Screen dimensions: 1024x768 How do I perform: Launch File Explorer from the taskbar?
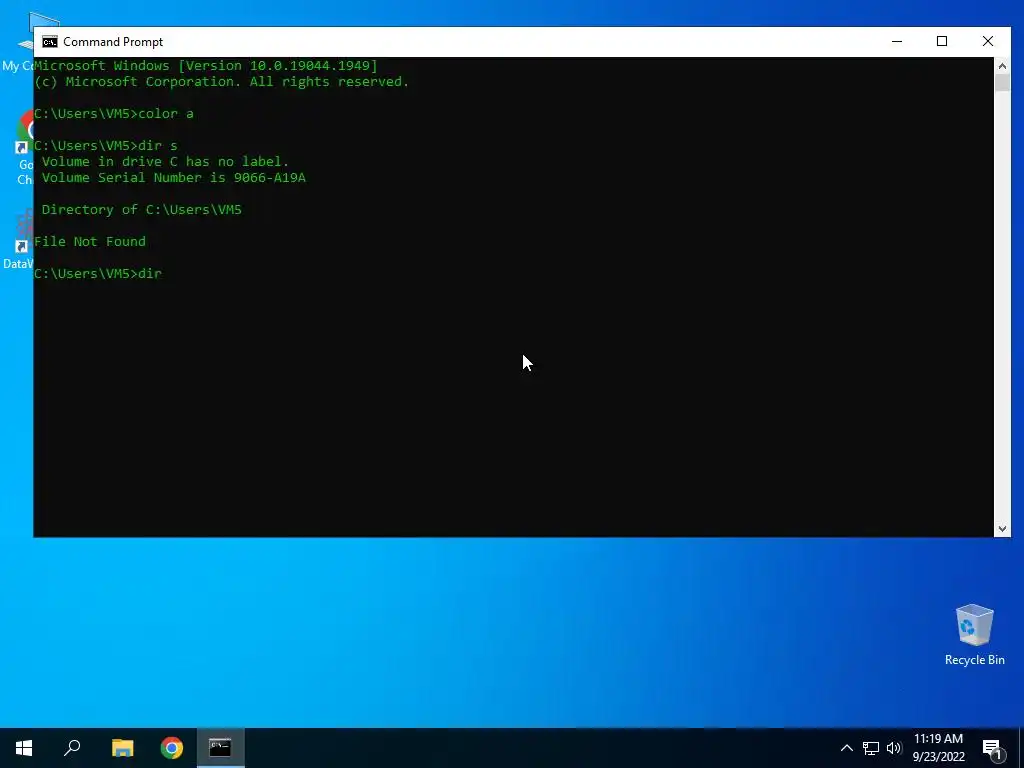[122, 748]
